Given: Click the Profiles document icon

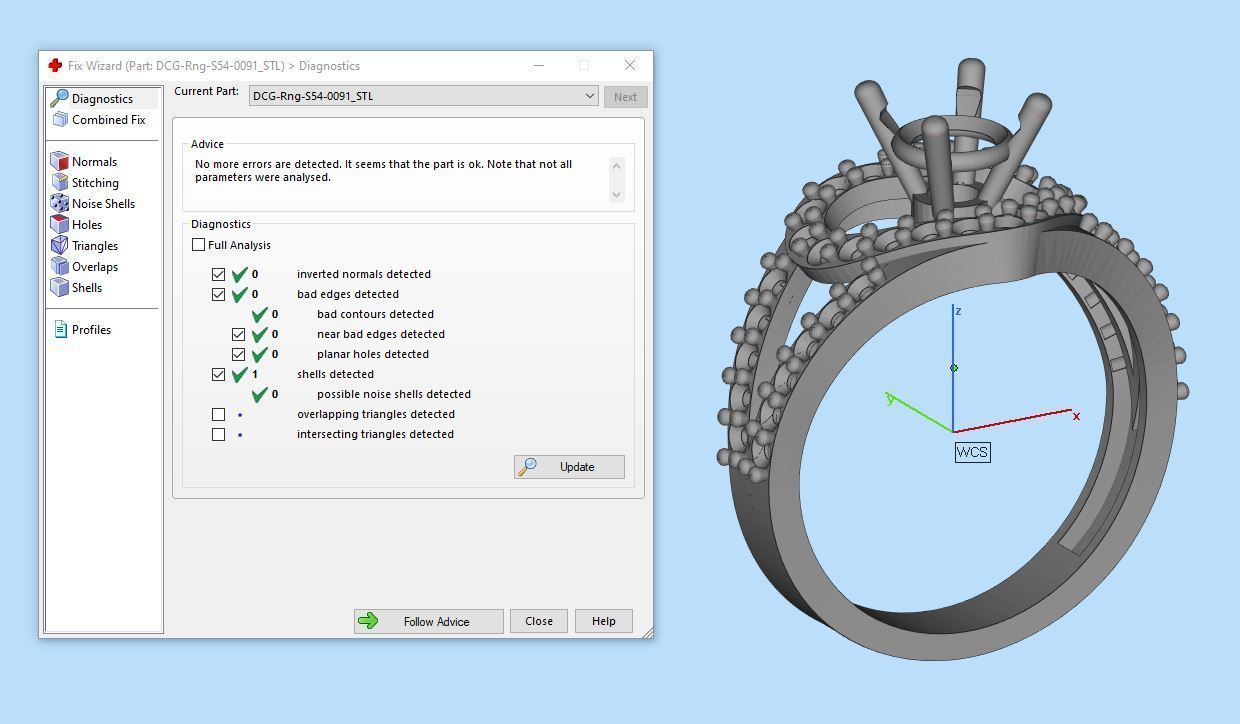Looking at the screenshot, I should [60, 329].
